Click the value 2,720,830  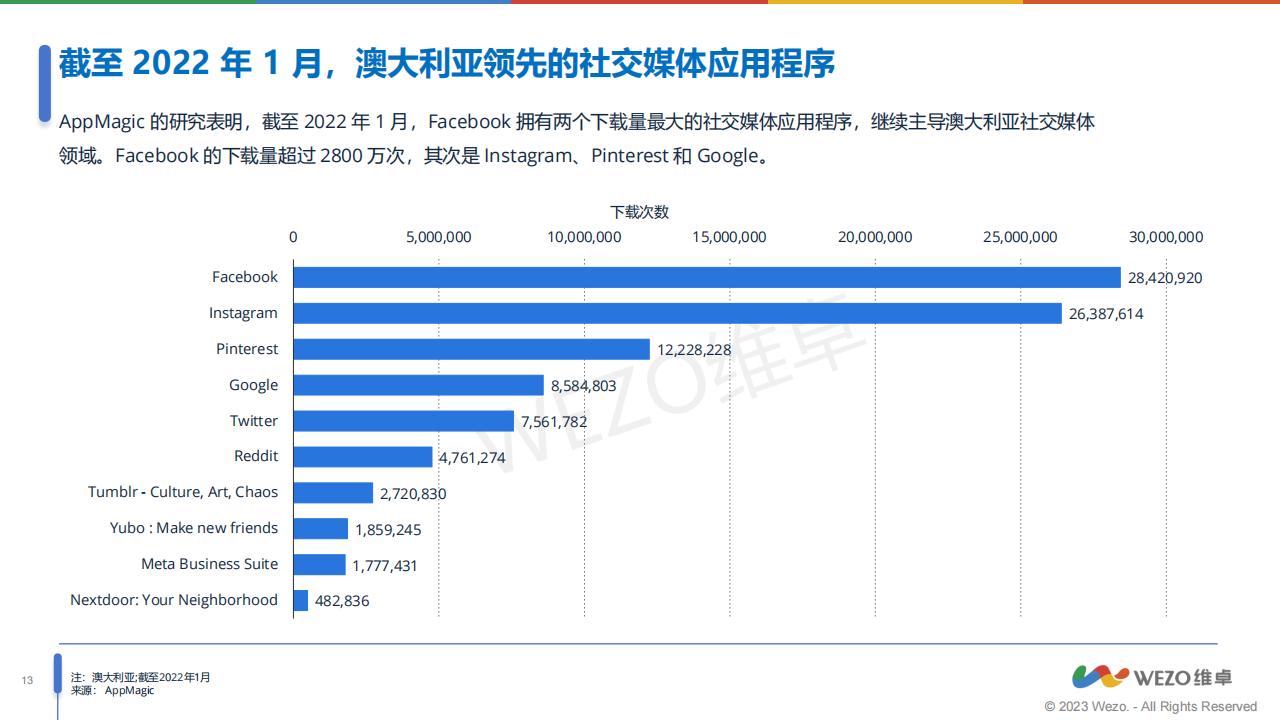tap(413, 494)
